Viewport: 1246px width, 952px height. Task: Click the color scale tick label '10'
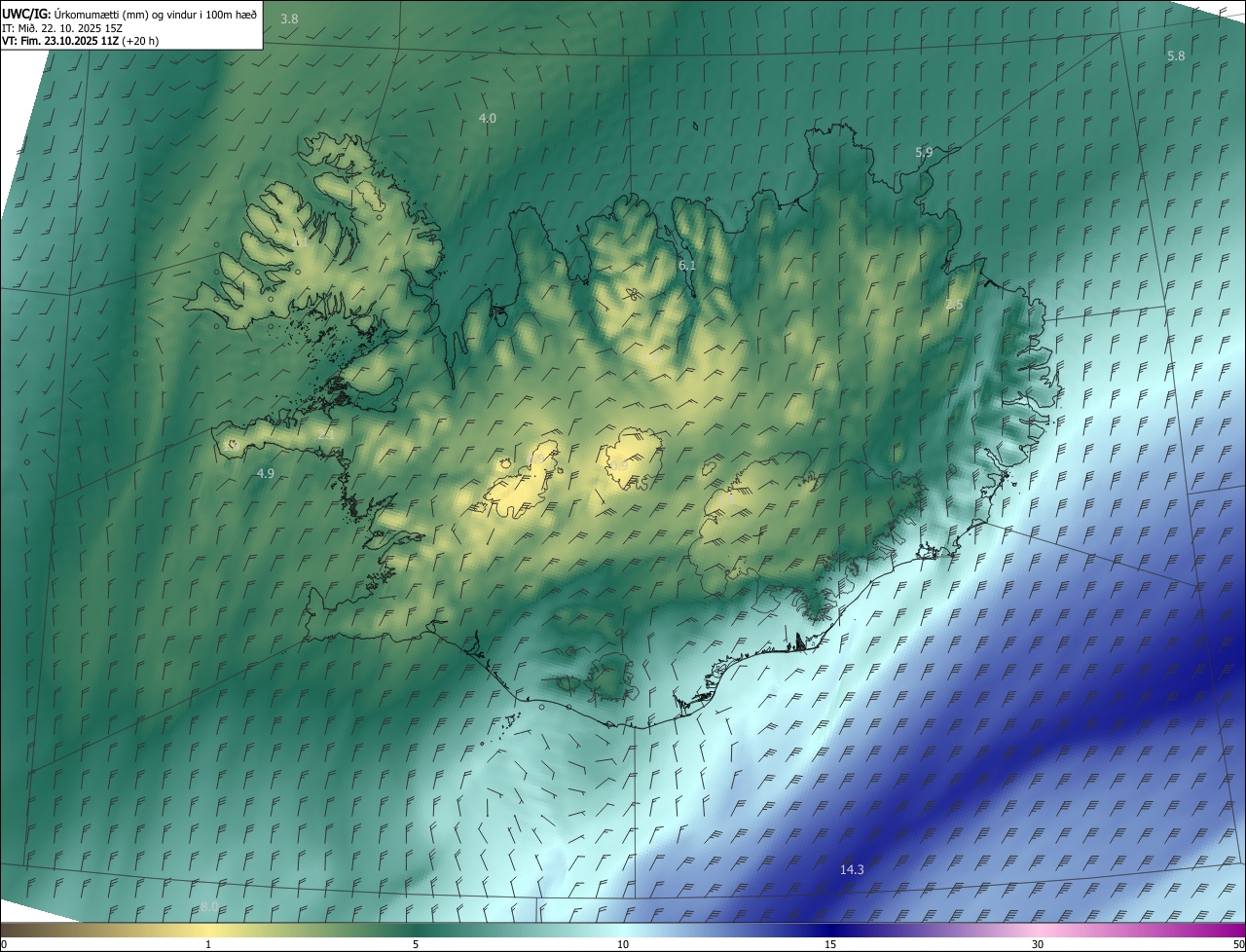(x=623, y=944)
